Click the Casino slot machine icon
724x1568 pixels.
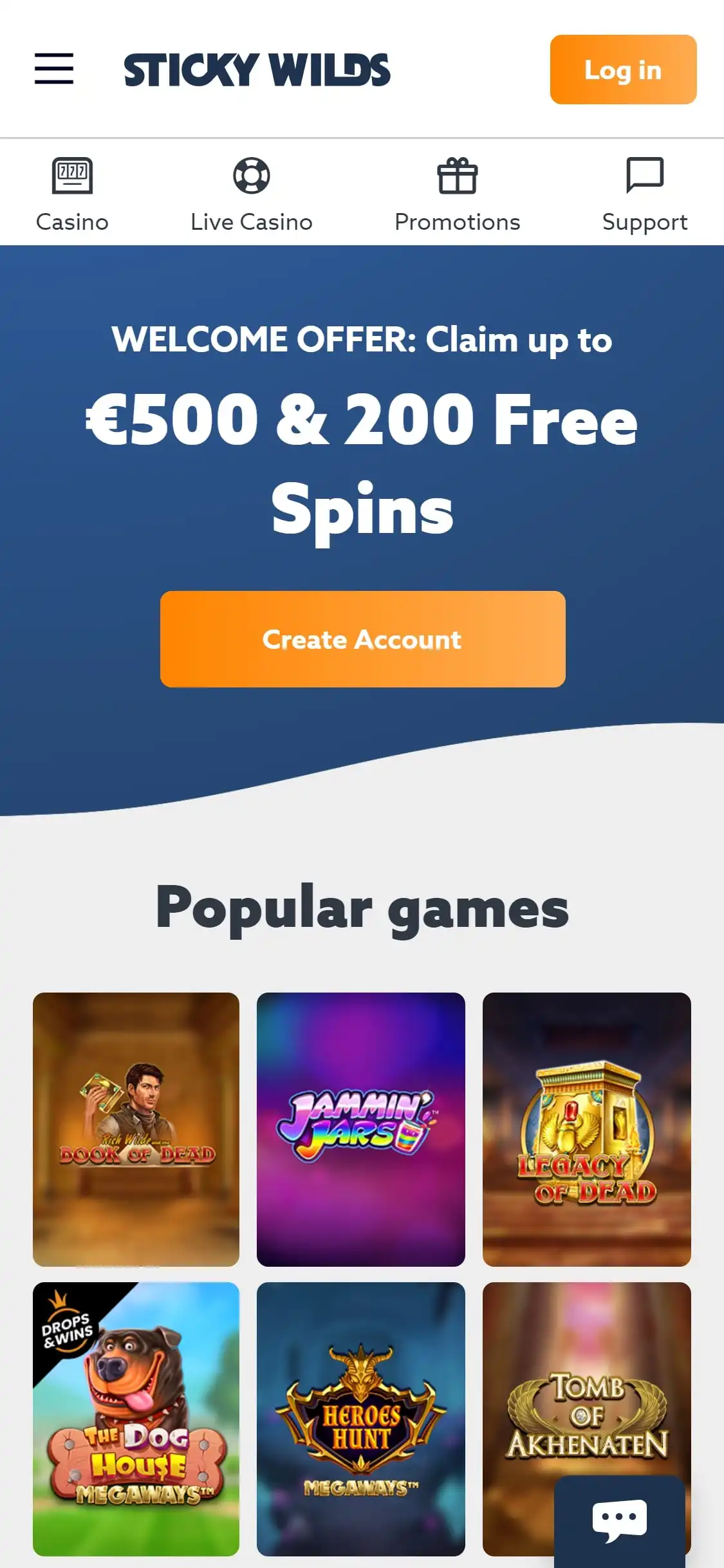pos(72,176)
